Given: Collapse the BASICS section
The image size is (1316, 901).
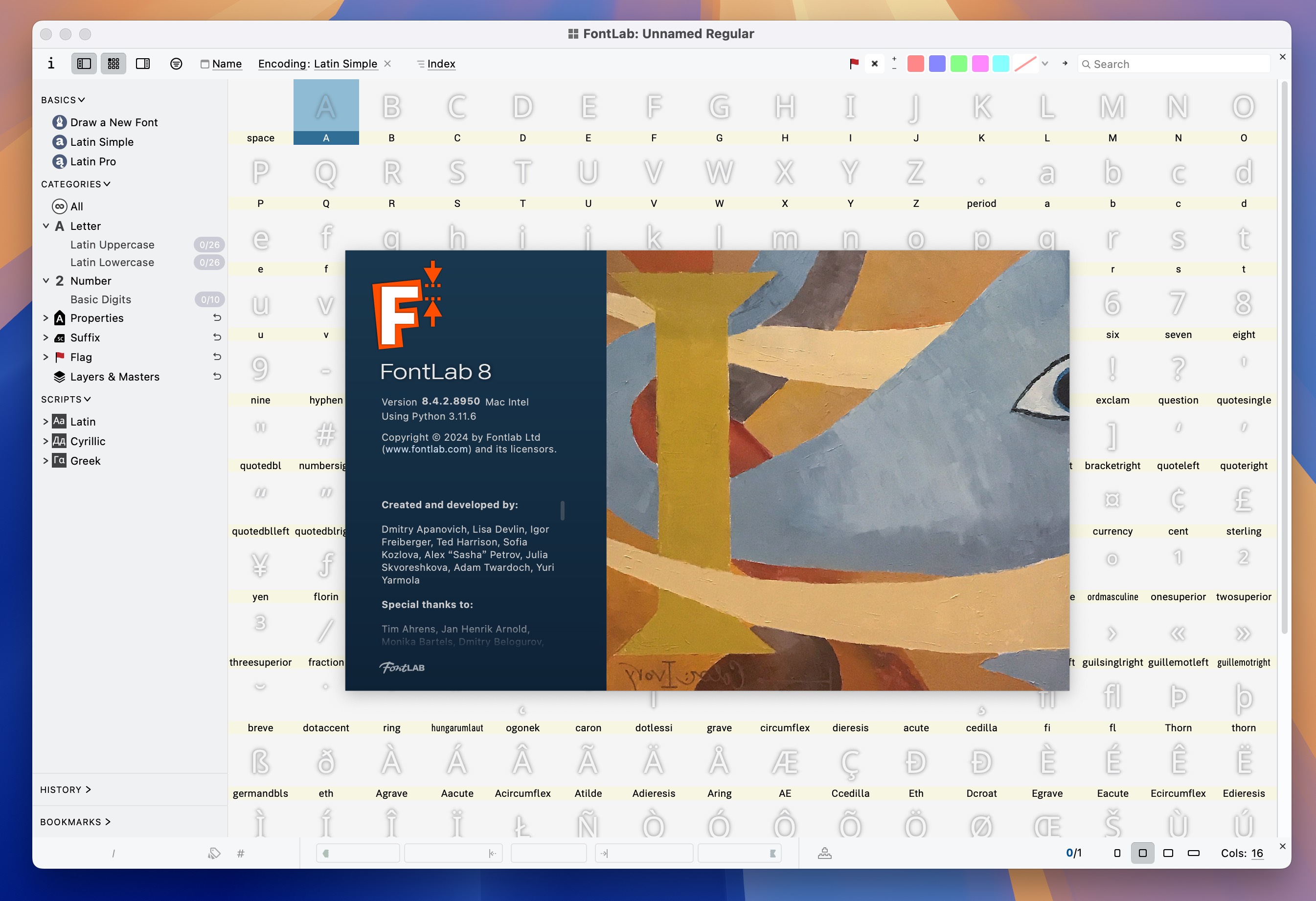Looking at the screenshot, I should (x=63, y=100).
